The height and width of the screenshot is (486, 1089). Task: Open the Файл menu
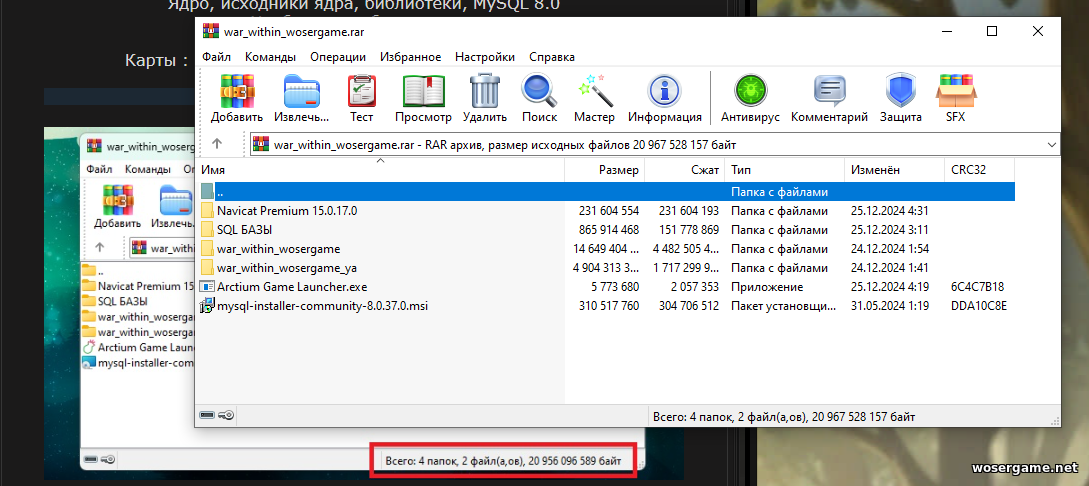216,57
